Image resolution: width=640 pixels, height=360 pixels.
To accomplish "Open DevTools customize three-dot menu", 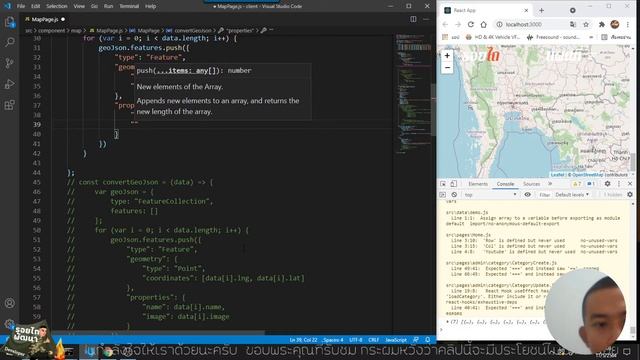I will [619, 184].
